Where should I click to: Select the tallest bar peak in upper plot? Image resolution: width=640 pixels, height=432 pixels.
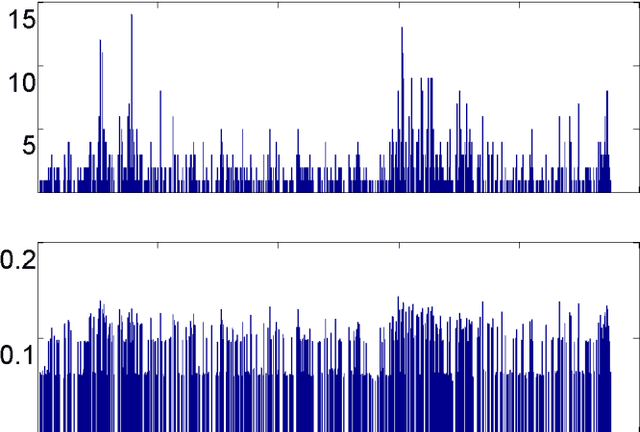pyautogui.click(x=131, y=16)
